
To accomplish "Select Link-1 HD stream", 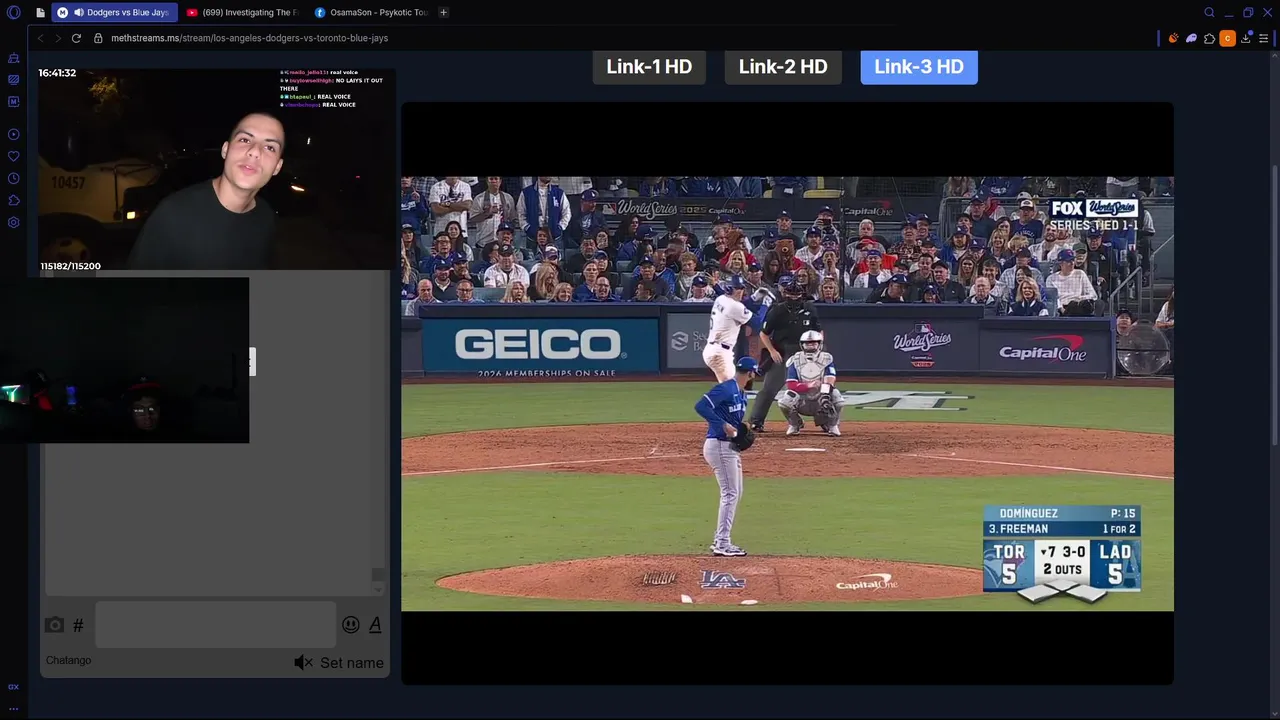I will point(649,67).
